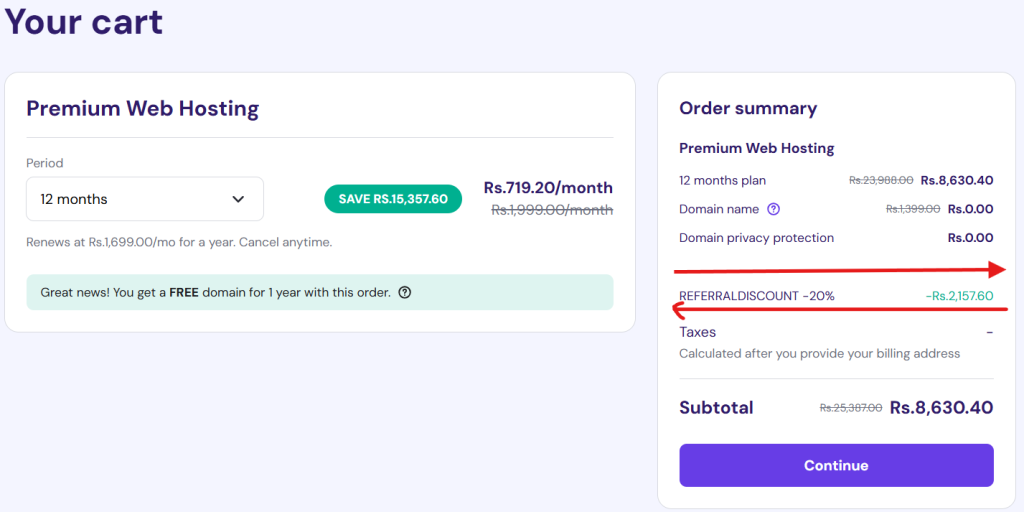Click the Taxes row label

697,332
